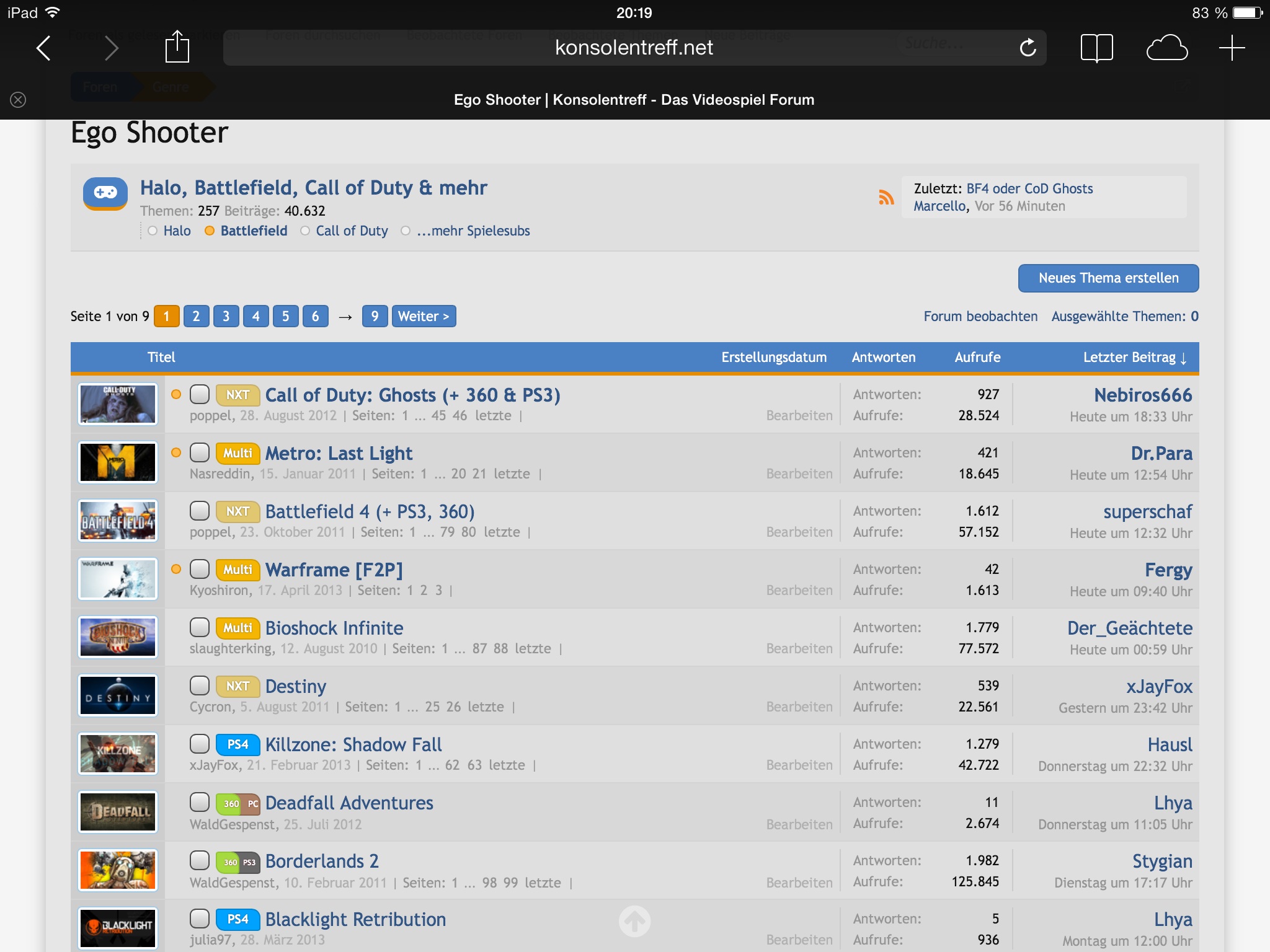This screenshot has height=952, width=1270.
Task: Reload the konsolentreff.net page
Action: point(1028,48)
